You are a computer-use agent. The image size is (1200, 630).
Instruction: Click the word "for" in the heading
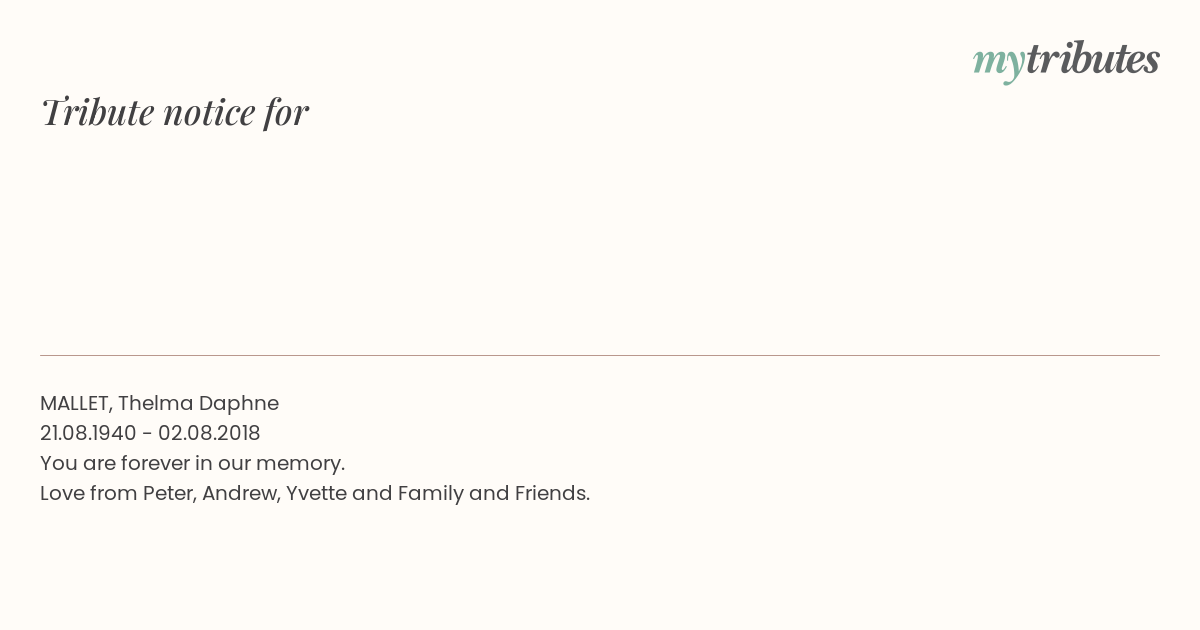click(x=286, y=112)
